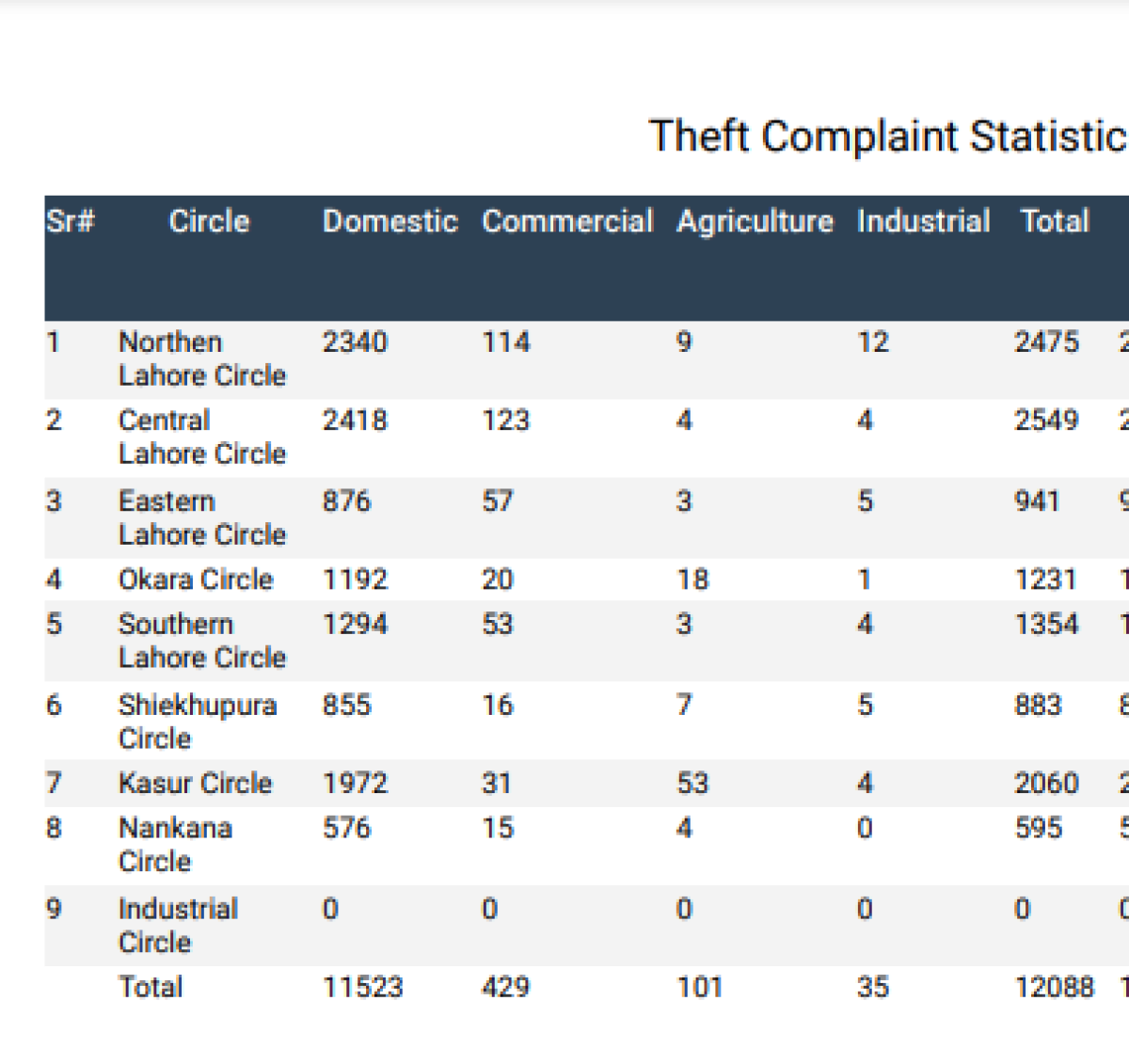
Task: Click the Southern Lahore Circle cell
Action: click(x=202, y=641)
